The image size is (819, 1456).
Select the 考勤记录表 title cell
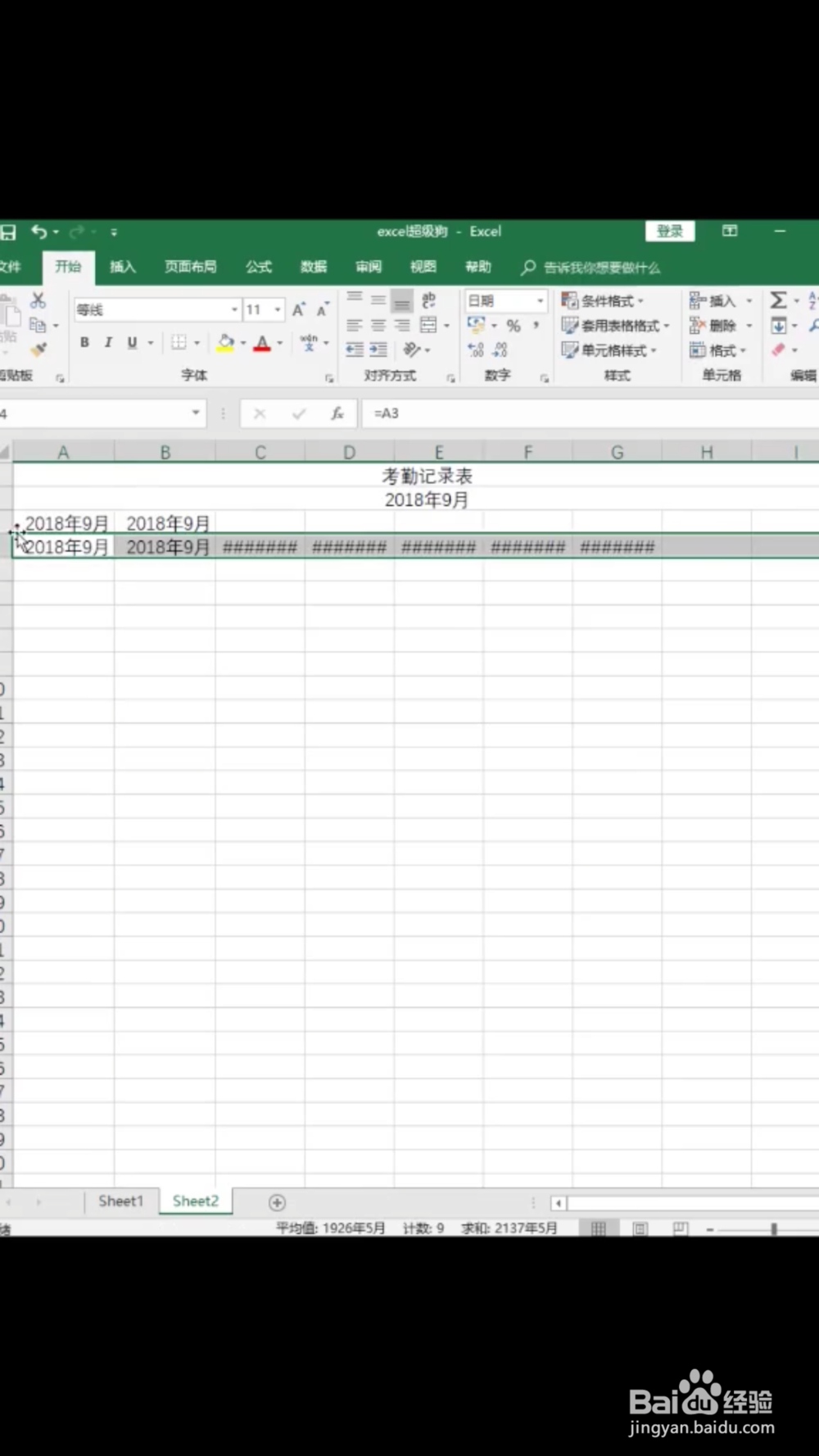pos(427,476)
